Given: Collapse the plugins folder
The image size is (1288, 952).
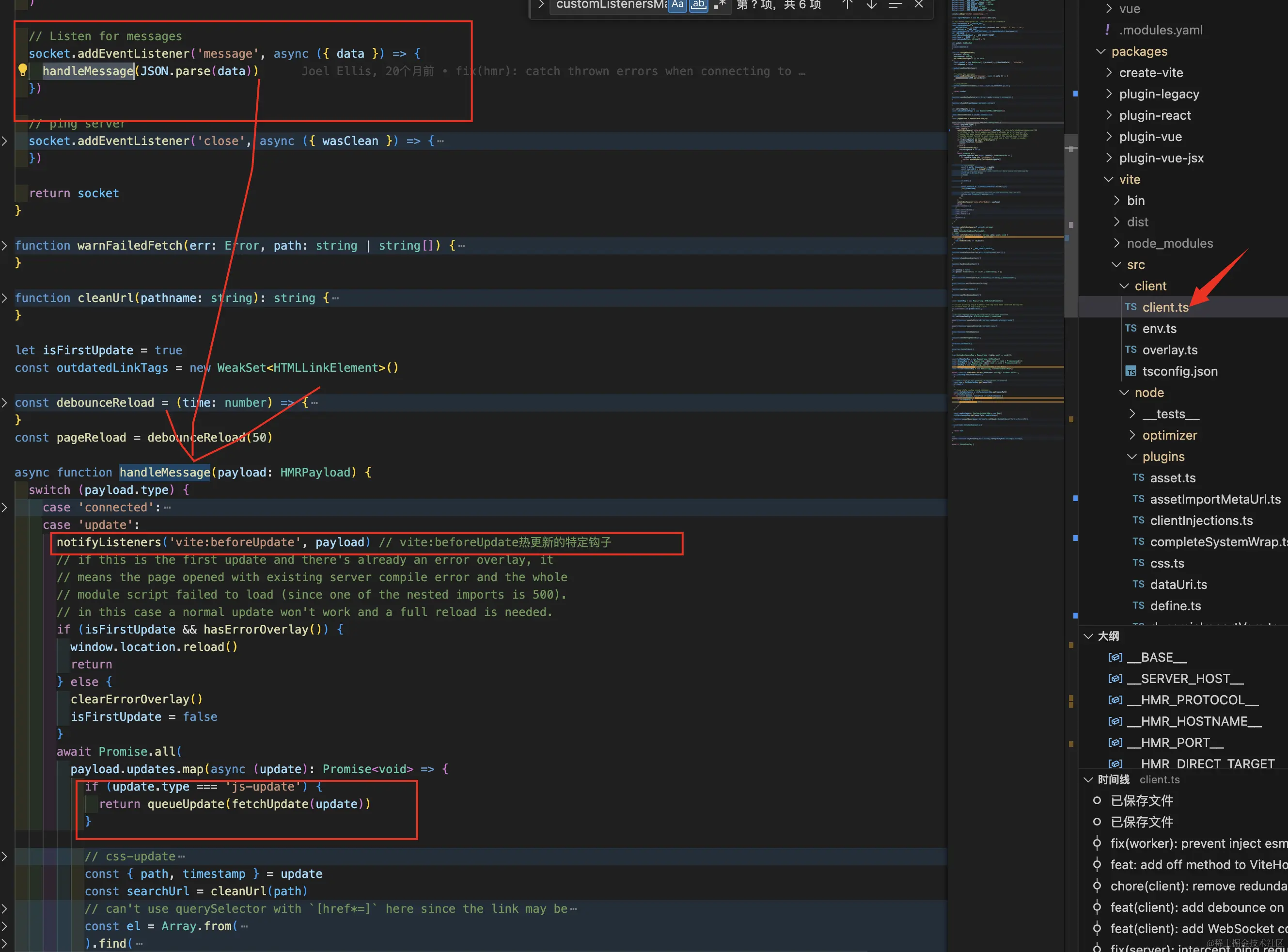Looking at the screenshot, I should click(1162, 457).
